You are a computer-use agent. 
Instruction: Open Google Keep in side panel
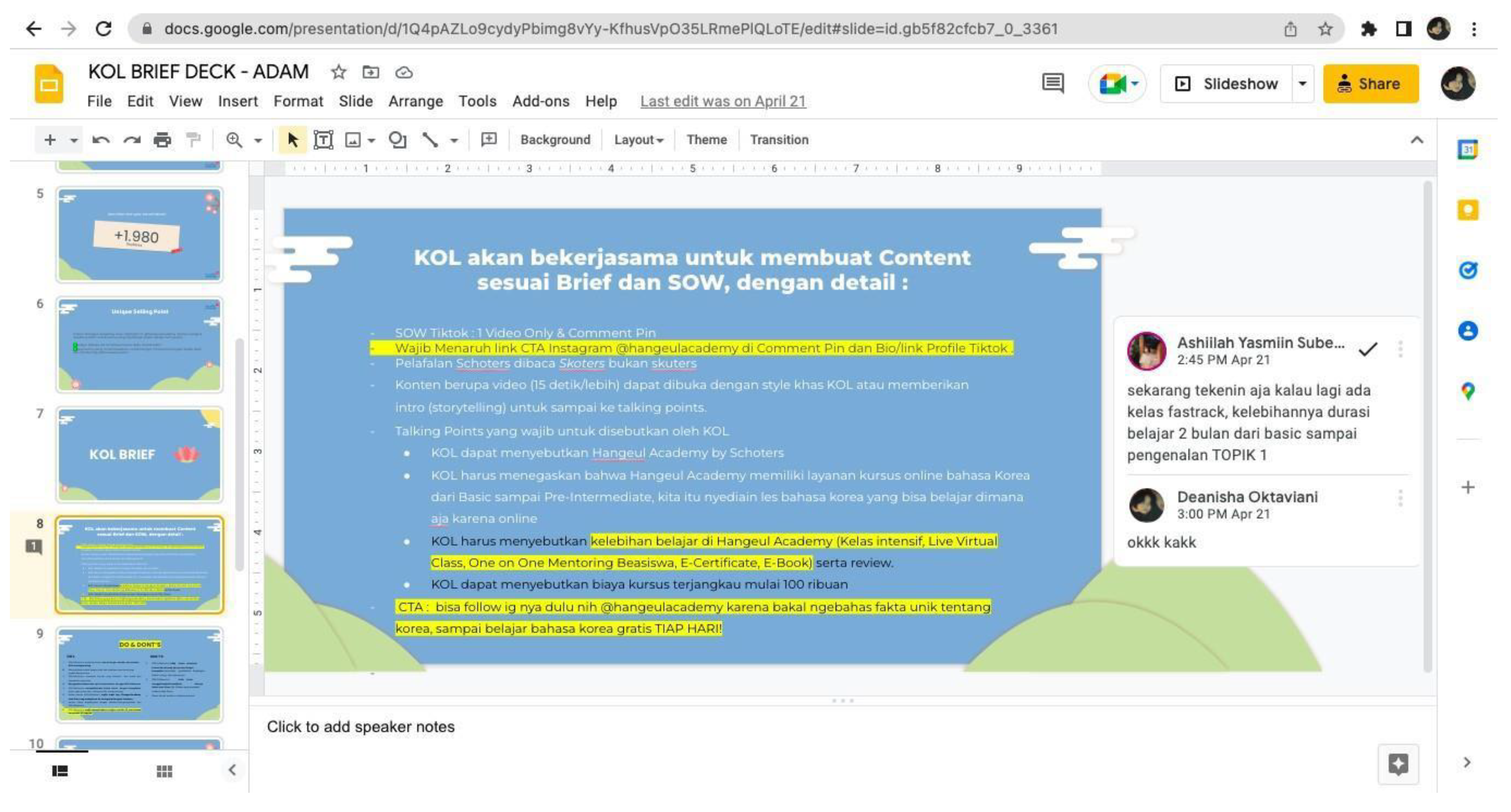coord(1468,210)
